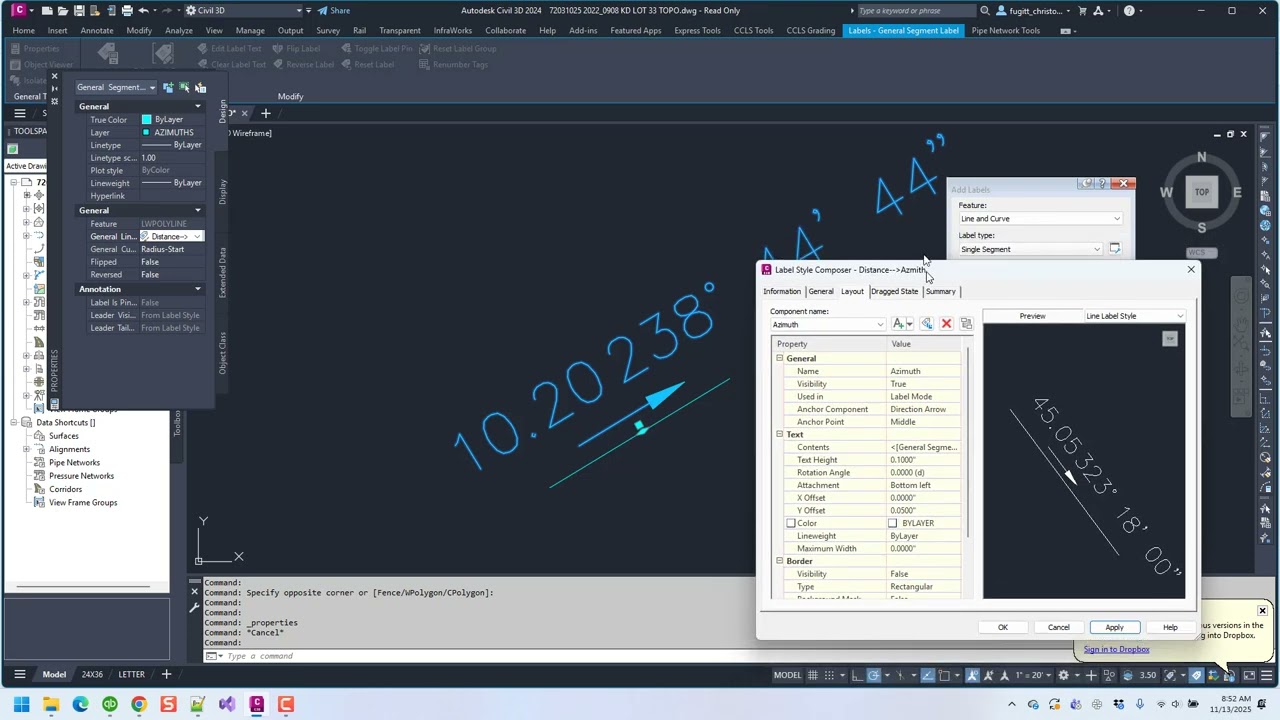Click Apply in Label Style Composer
The height and width of the screenshot is (720, 1280).
click(x=1114, y=627)
